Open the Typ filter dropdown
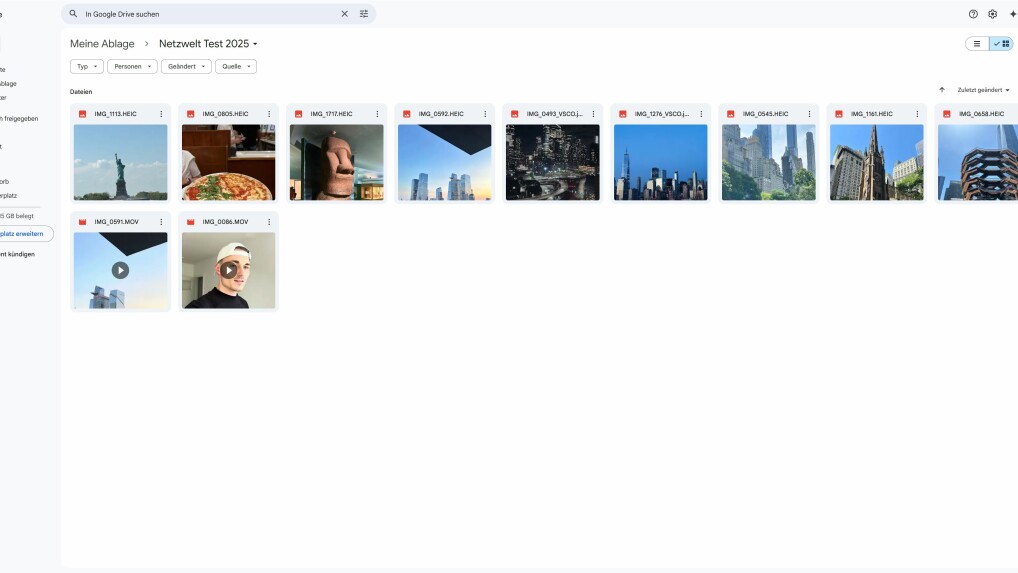1018x573 pixels. (87, 66)
